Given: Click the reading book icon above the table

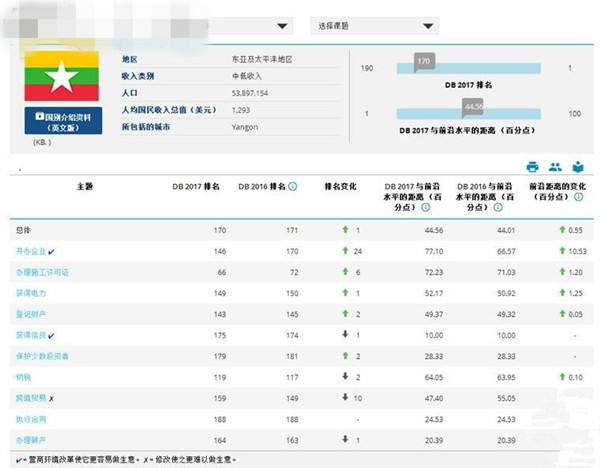Looking at the screenshot, I should pos(577,167).
